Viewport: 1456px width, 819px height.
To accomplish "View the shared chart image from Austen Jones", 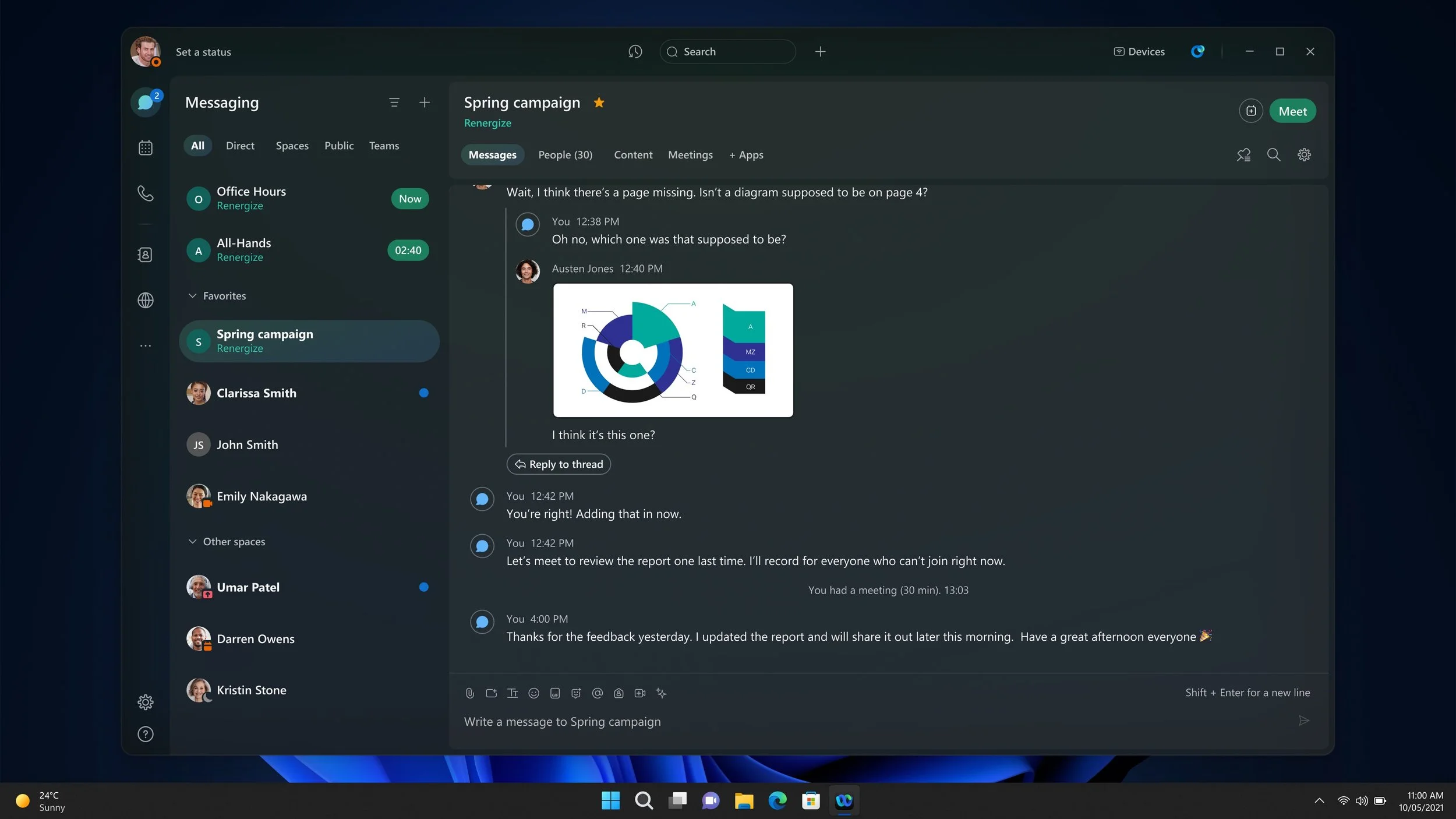I will click(673, 350).
